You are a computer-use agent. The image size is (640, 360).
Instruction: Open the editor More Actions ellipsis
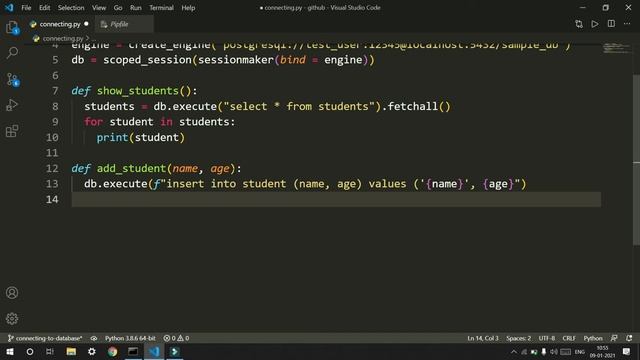pos(627,24)
